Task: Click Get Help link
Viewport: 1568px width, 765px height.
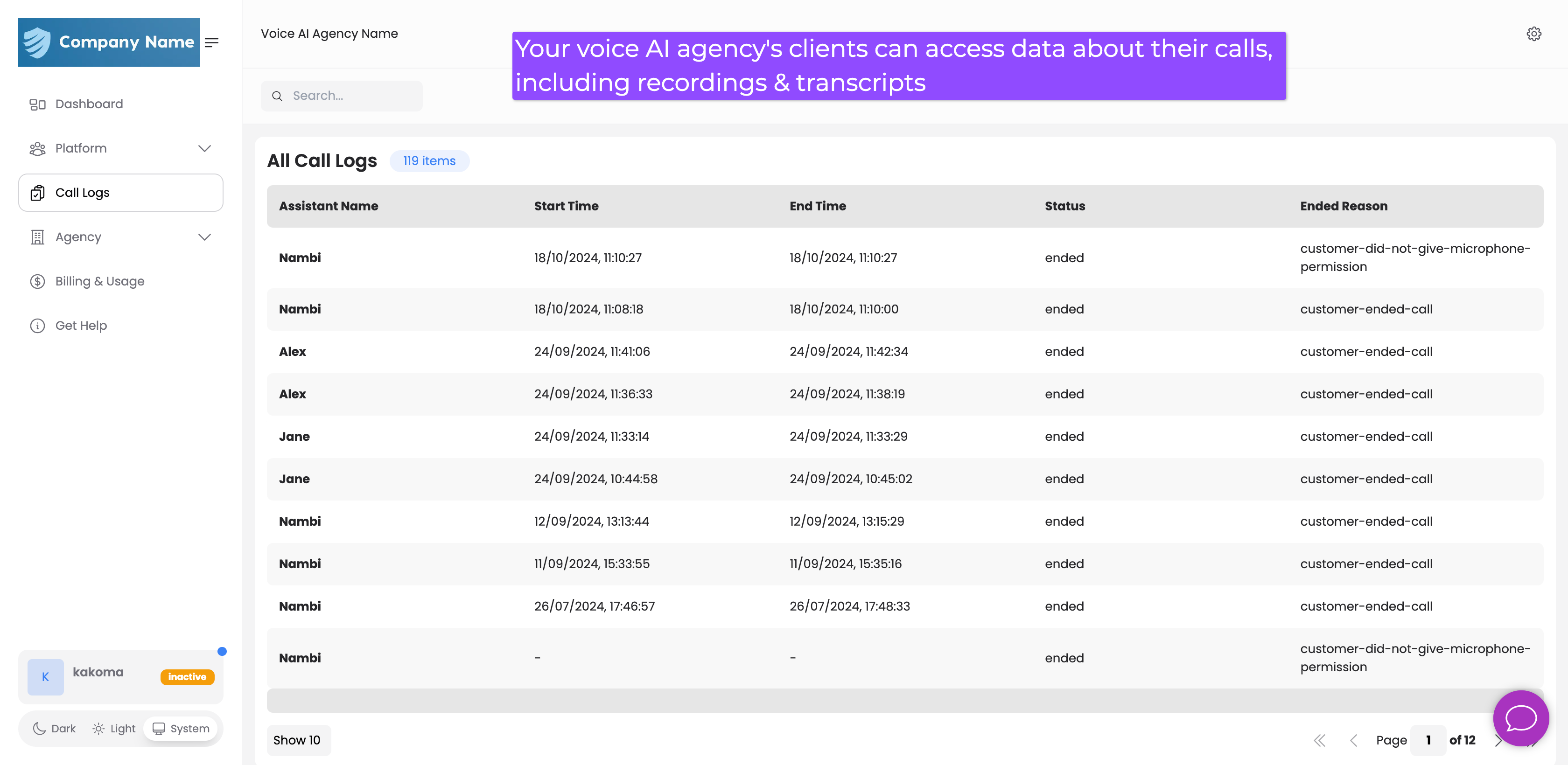Action: [x=81, y=326]
